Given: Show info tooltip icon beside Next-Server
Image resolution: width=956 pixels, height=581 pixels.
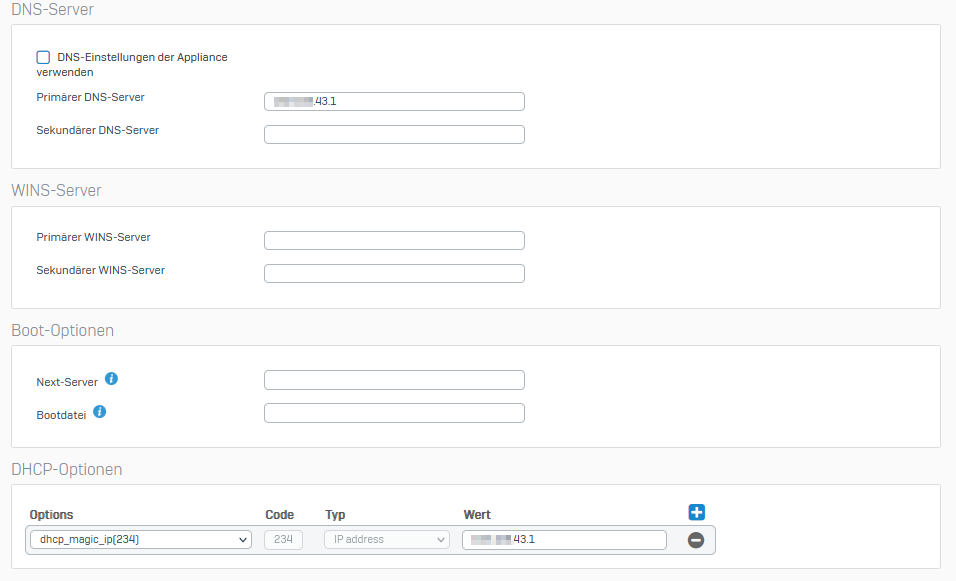Looking at the screenshot, I should 112,379.
